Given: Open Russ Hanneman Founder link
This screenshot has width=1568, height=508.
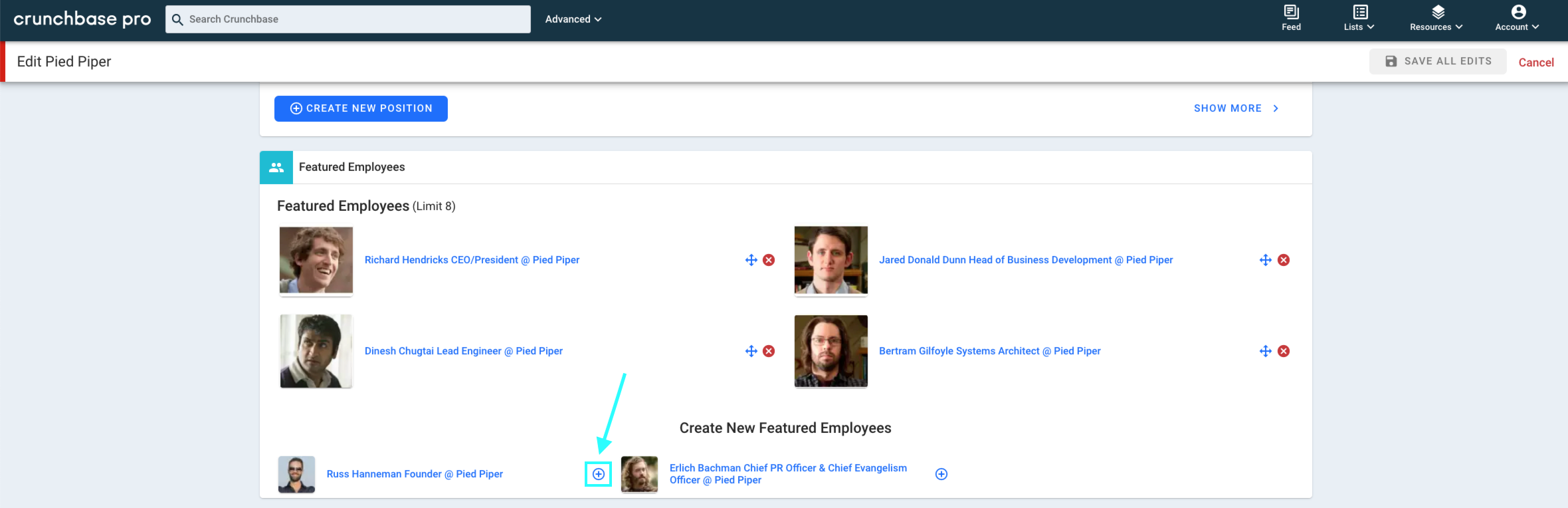Looking at the screenshot, I should click(415, 474).
